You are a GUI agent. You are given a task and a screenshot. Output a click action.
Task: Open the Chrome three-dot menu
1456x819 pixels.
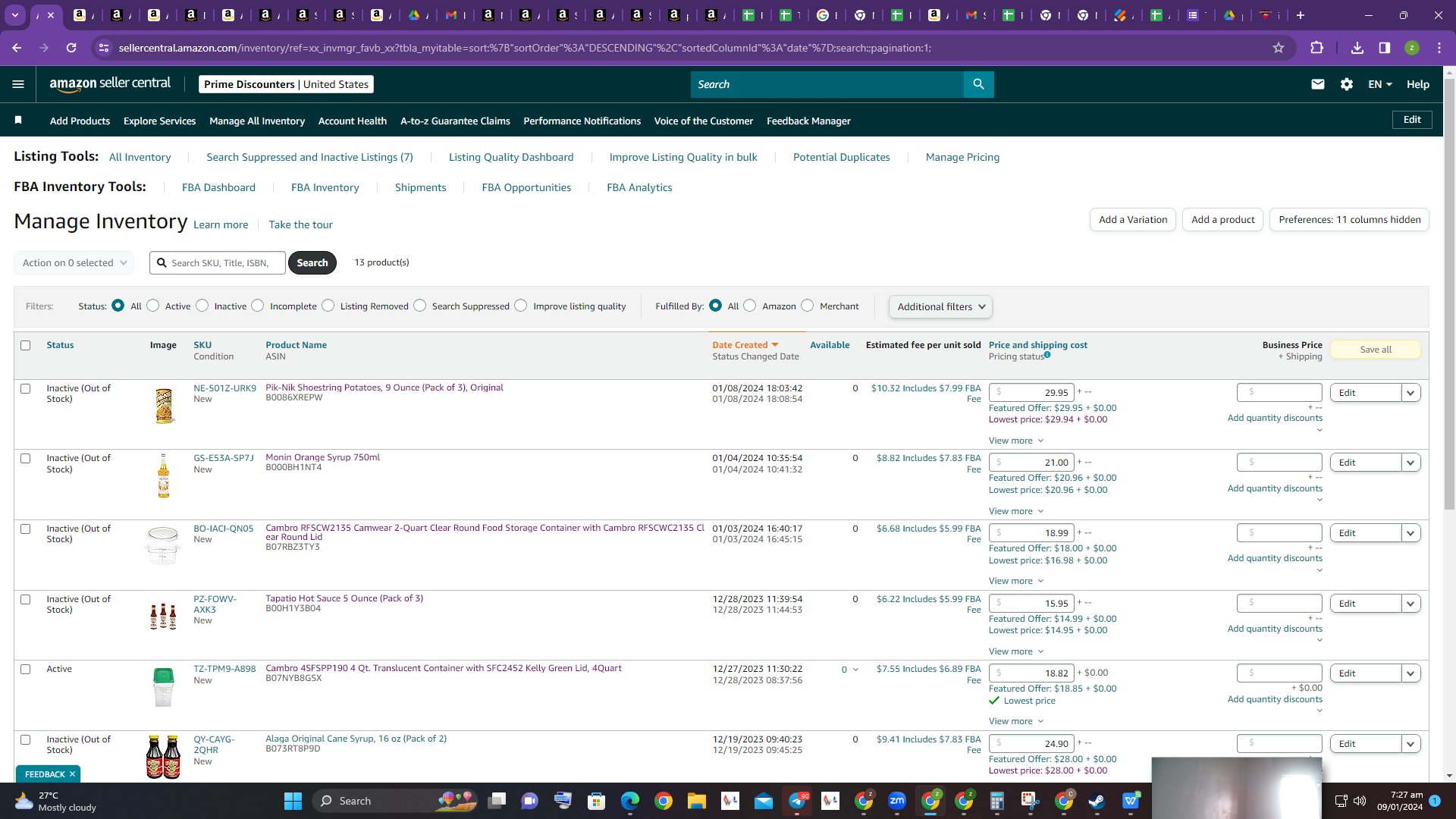(1439, 48)
